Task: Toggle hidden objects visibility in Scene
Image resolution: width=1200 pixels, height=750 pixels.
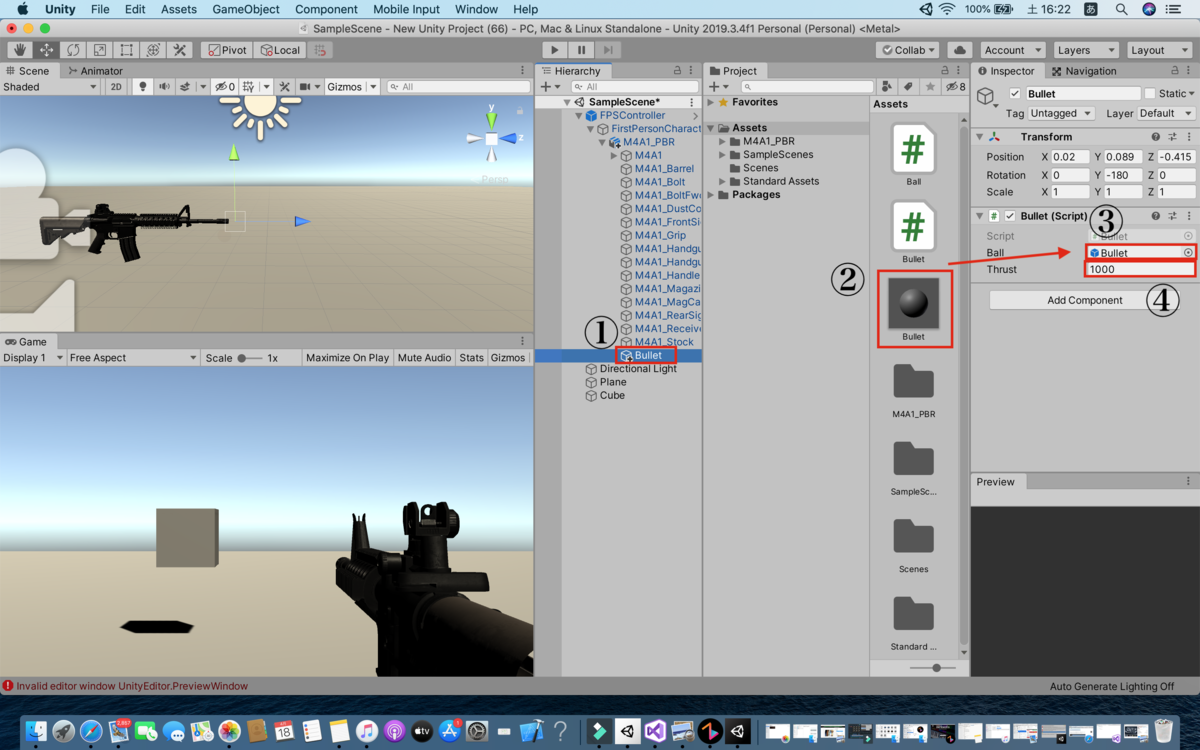Action: pos(225,87)
